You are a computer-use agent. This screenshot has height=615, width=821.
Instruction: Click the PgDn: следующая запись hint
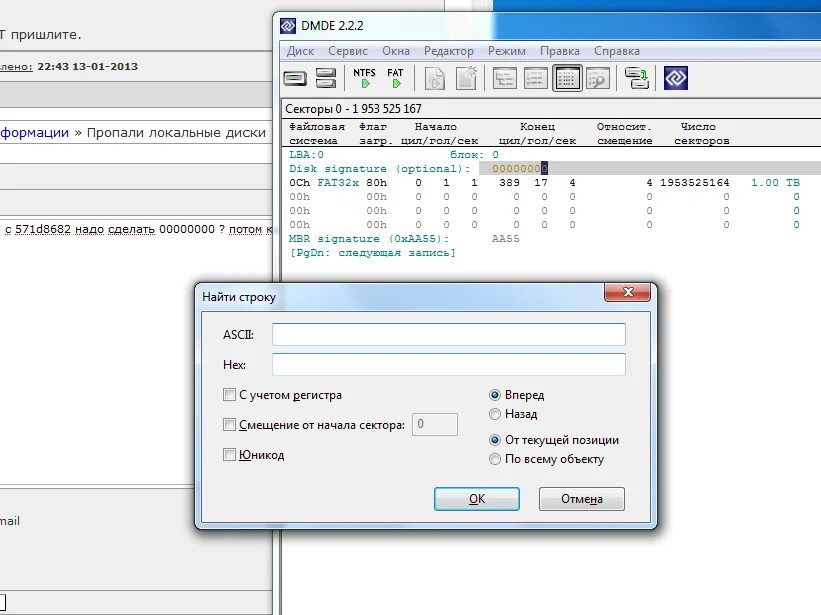[x=372, y=253]
